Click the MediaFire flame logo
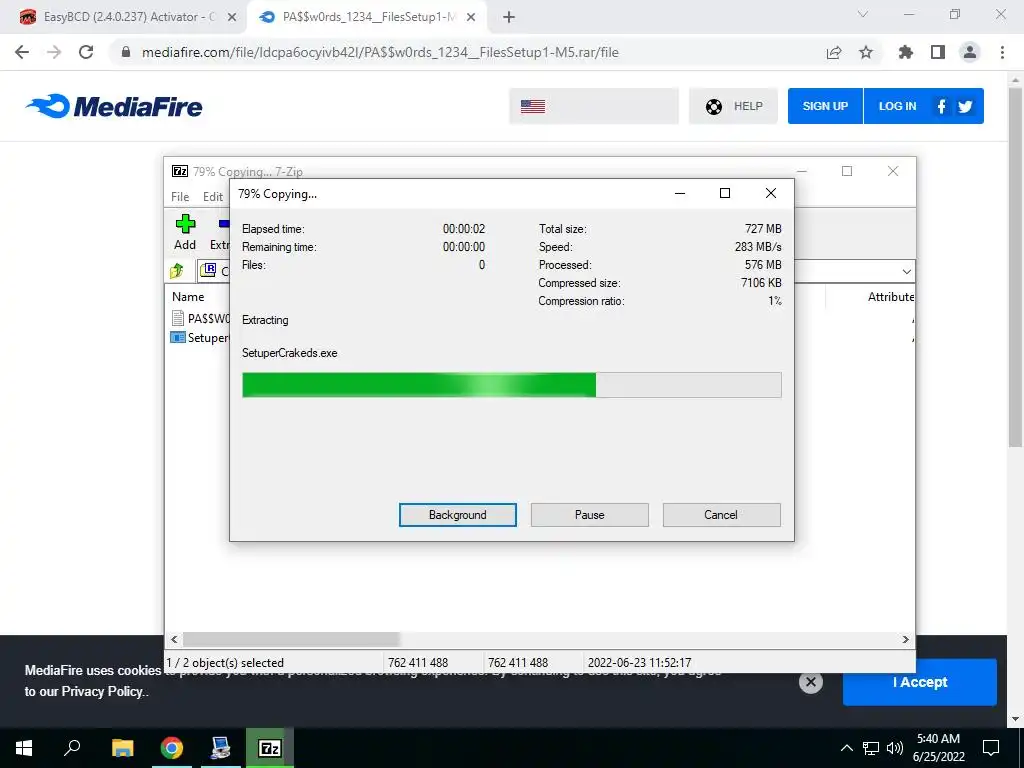The width and height of the screenshot is (1024, 768). [x=114, y=106]
